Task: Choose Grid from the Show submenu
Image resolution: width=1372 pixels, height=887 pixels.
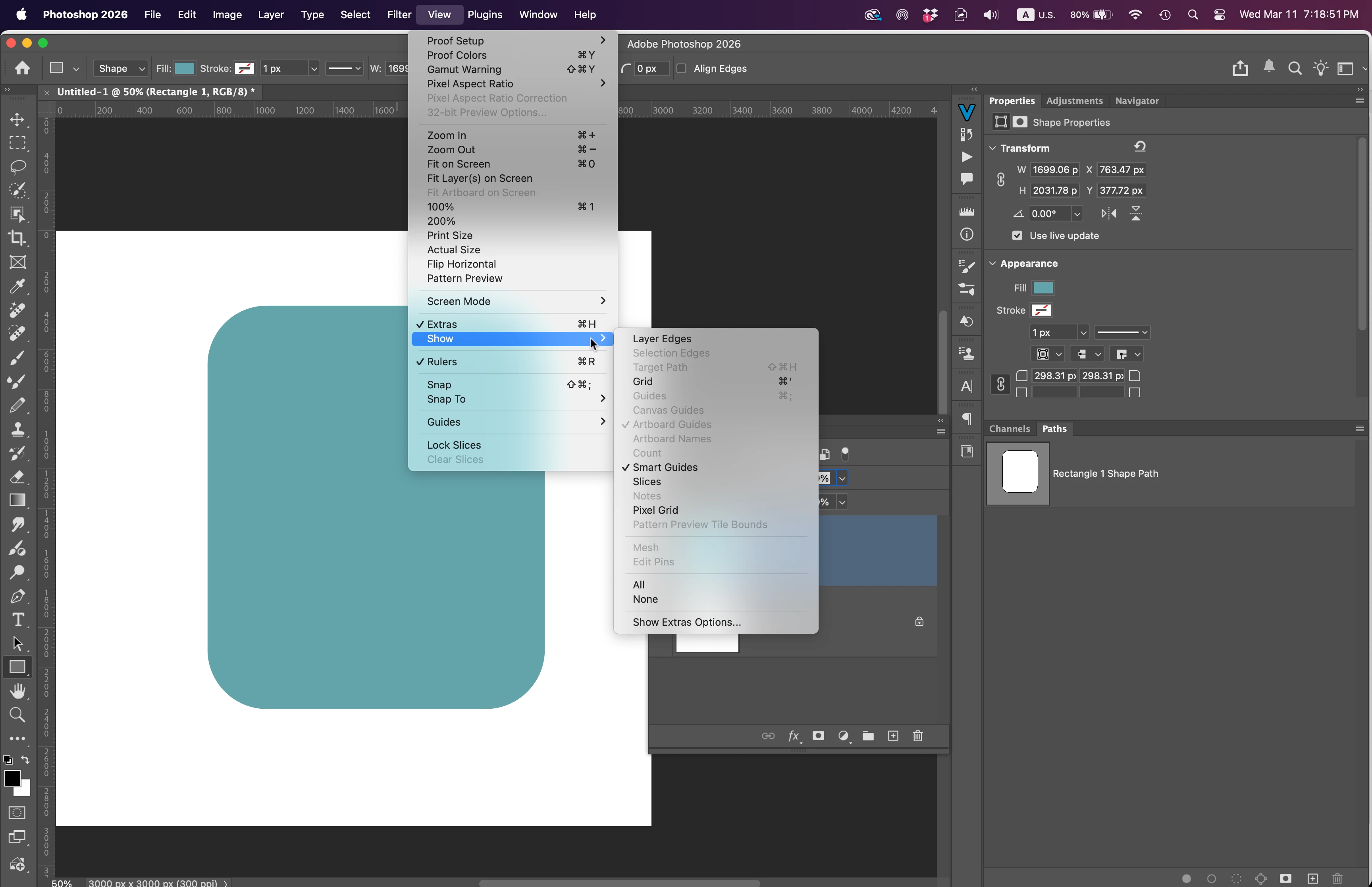Action: [x=643, y=381]
